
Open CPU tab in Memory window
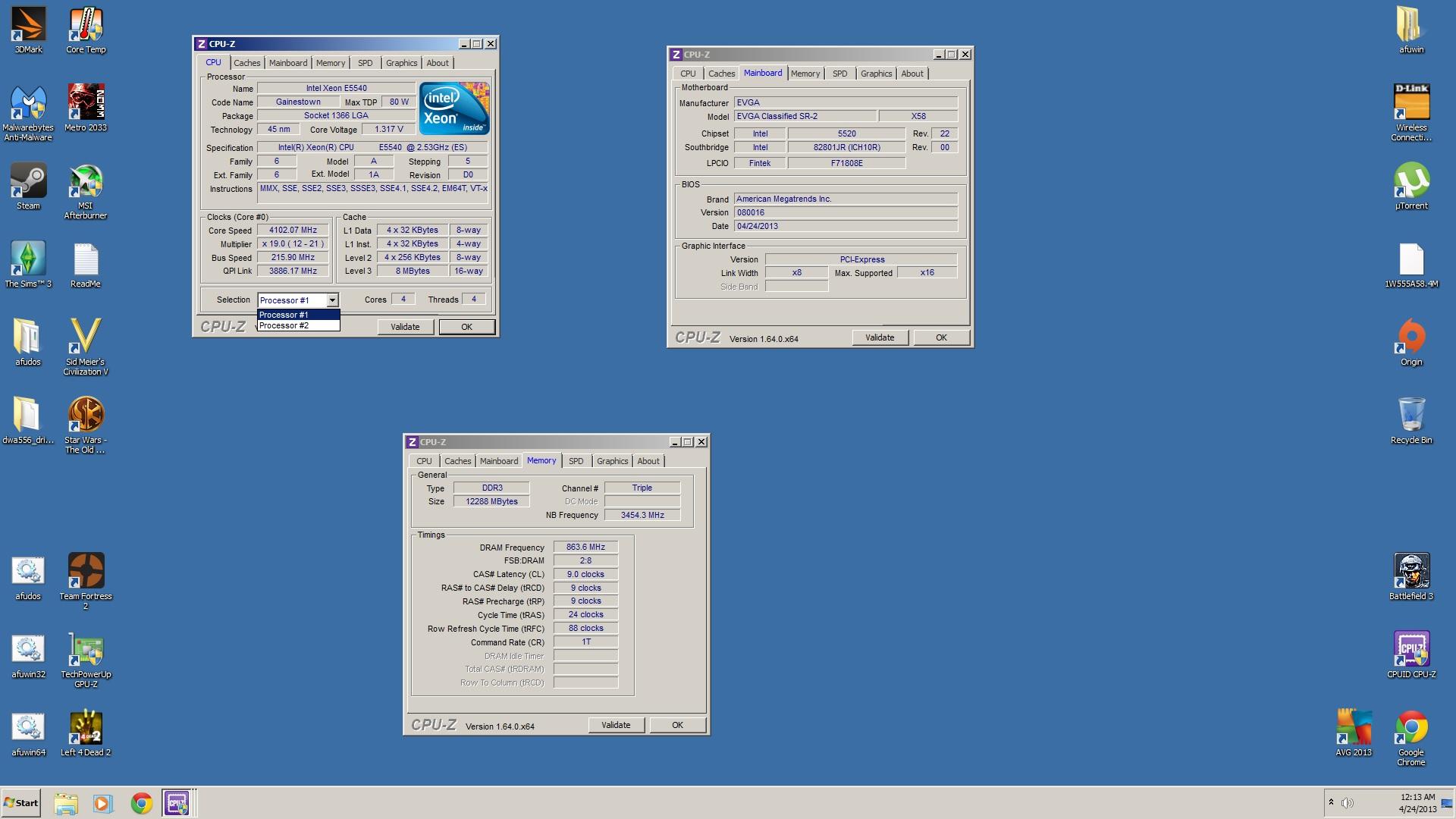click(x=424, y=461)
